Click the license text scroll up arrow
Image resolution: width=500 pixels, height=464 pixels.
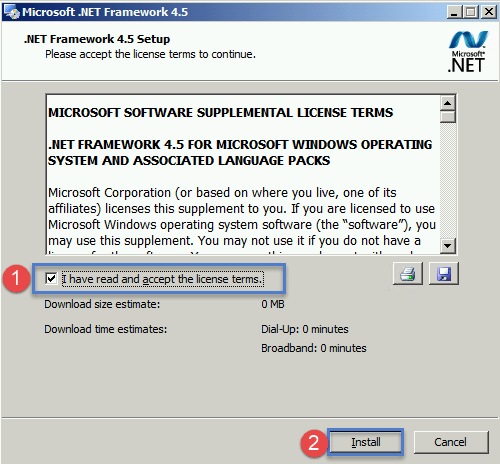[x=447, y=103]
